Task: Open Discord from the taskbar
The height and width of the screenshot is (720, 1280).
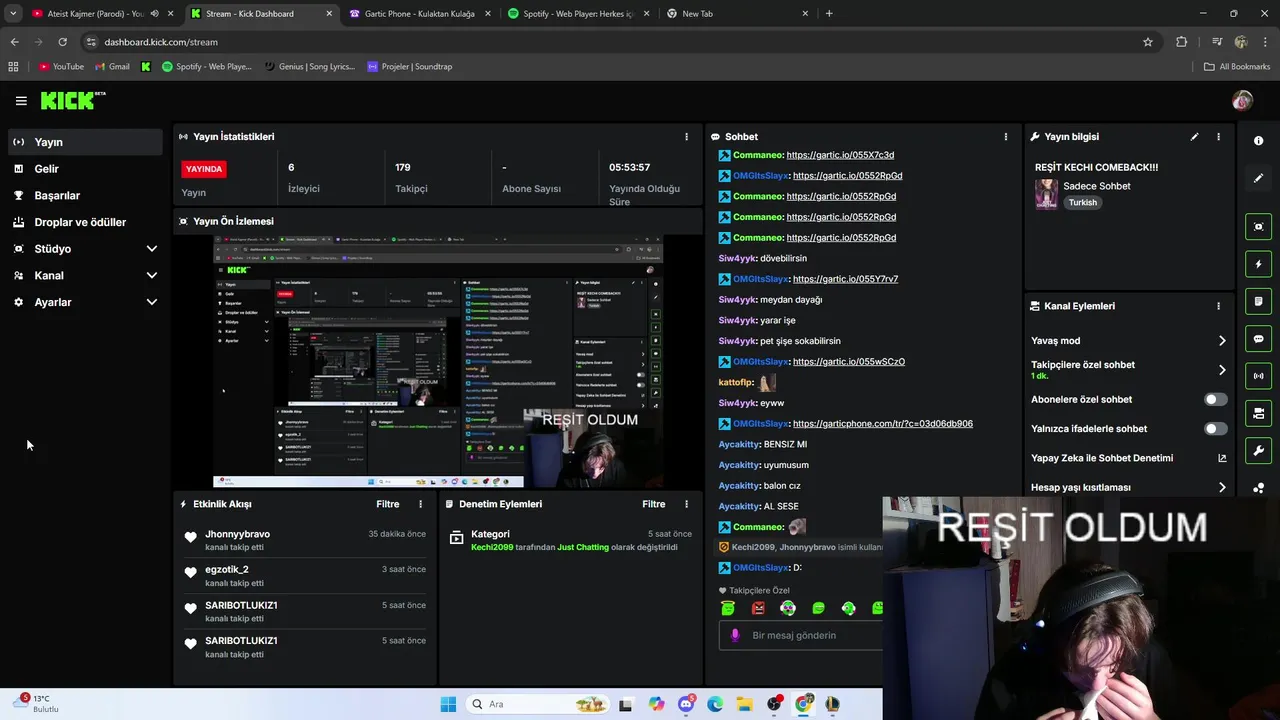Action: click(x=686, y=704)
